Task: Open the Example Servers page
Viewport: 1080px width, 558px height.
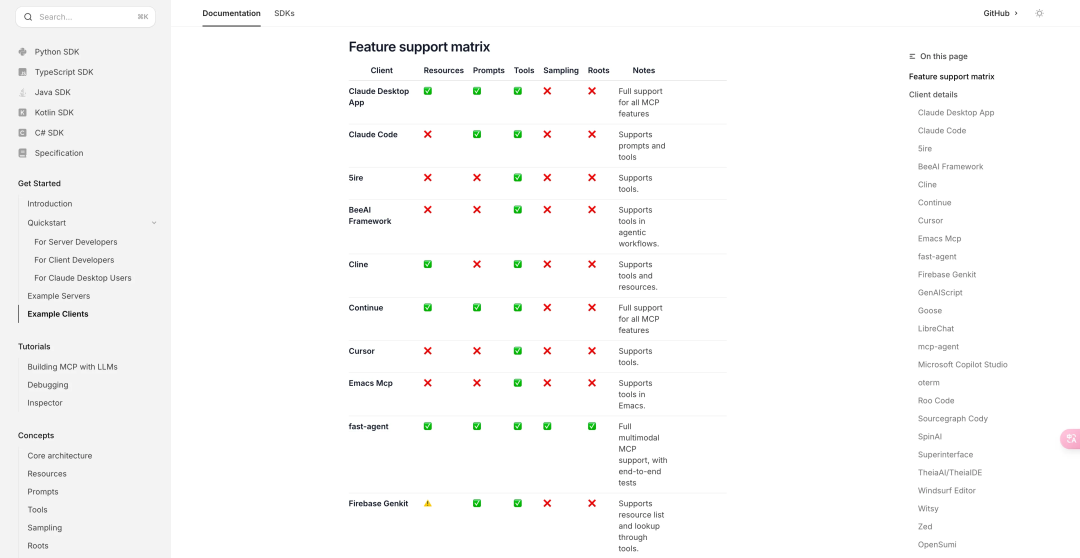Action: pos(59,296)
